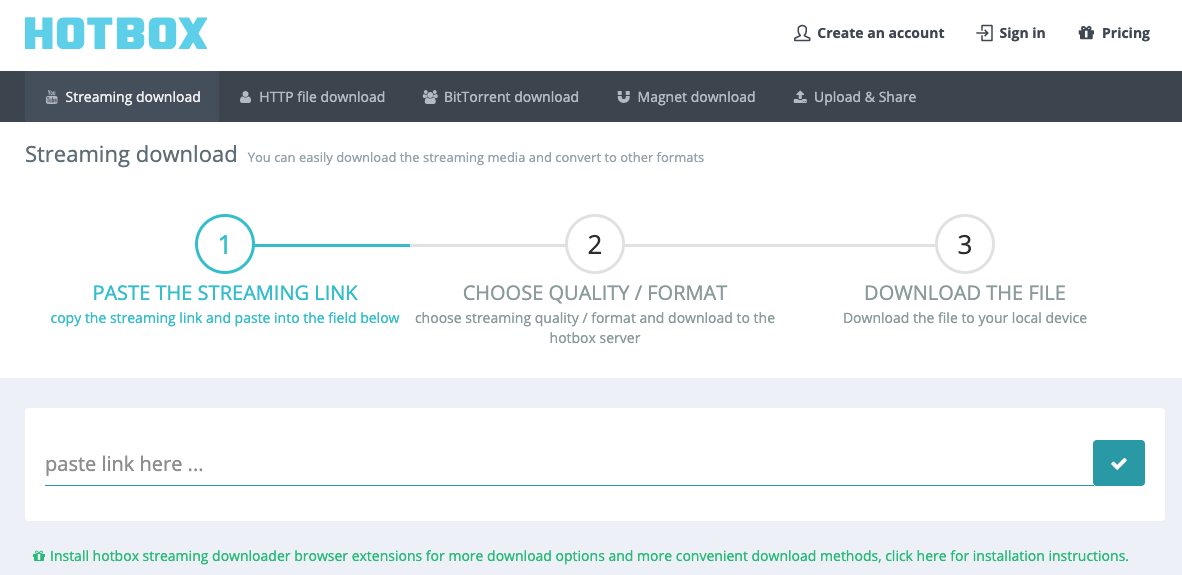
Task: Select step 2 Choose Quality circle
Action: pos(595,244)
